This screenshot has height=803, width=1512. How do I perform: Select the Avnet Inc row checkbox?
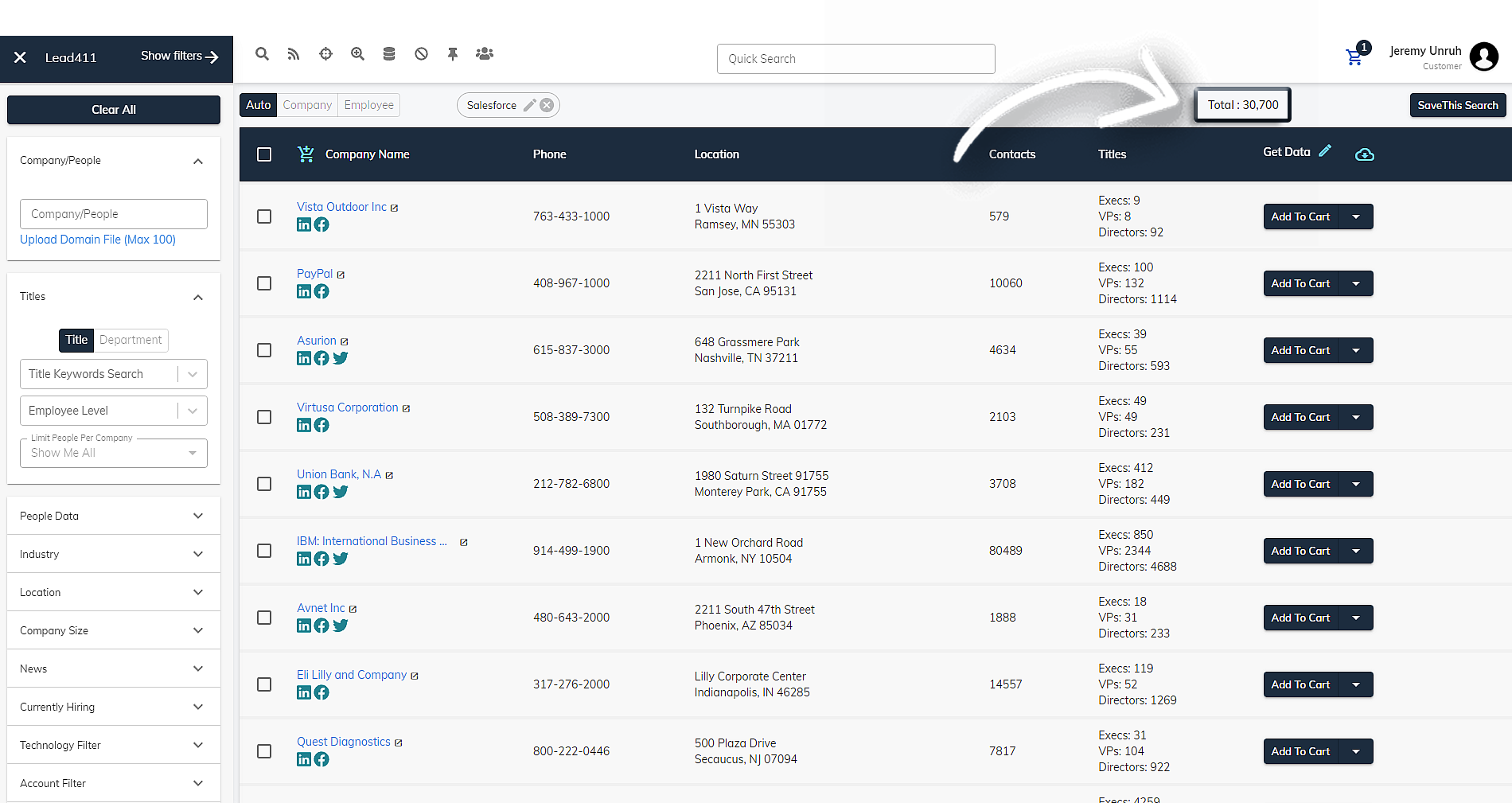click(264, 618)
